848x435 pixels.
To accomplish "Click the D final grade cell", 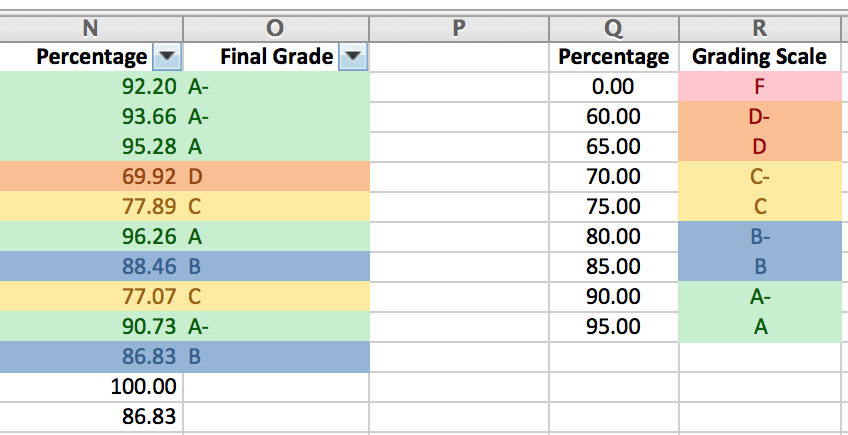I will coord(276,177).
